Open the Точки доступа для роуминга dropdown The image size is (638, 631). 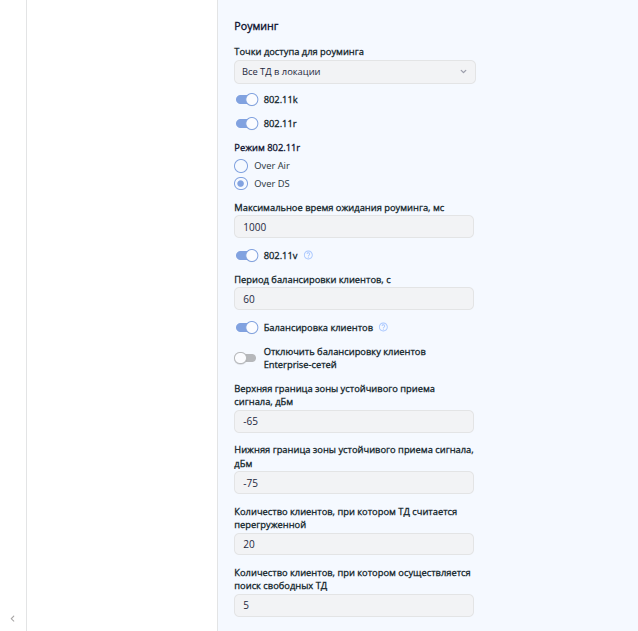[354, 71]
